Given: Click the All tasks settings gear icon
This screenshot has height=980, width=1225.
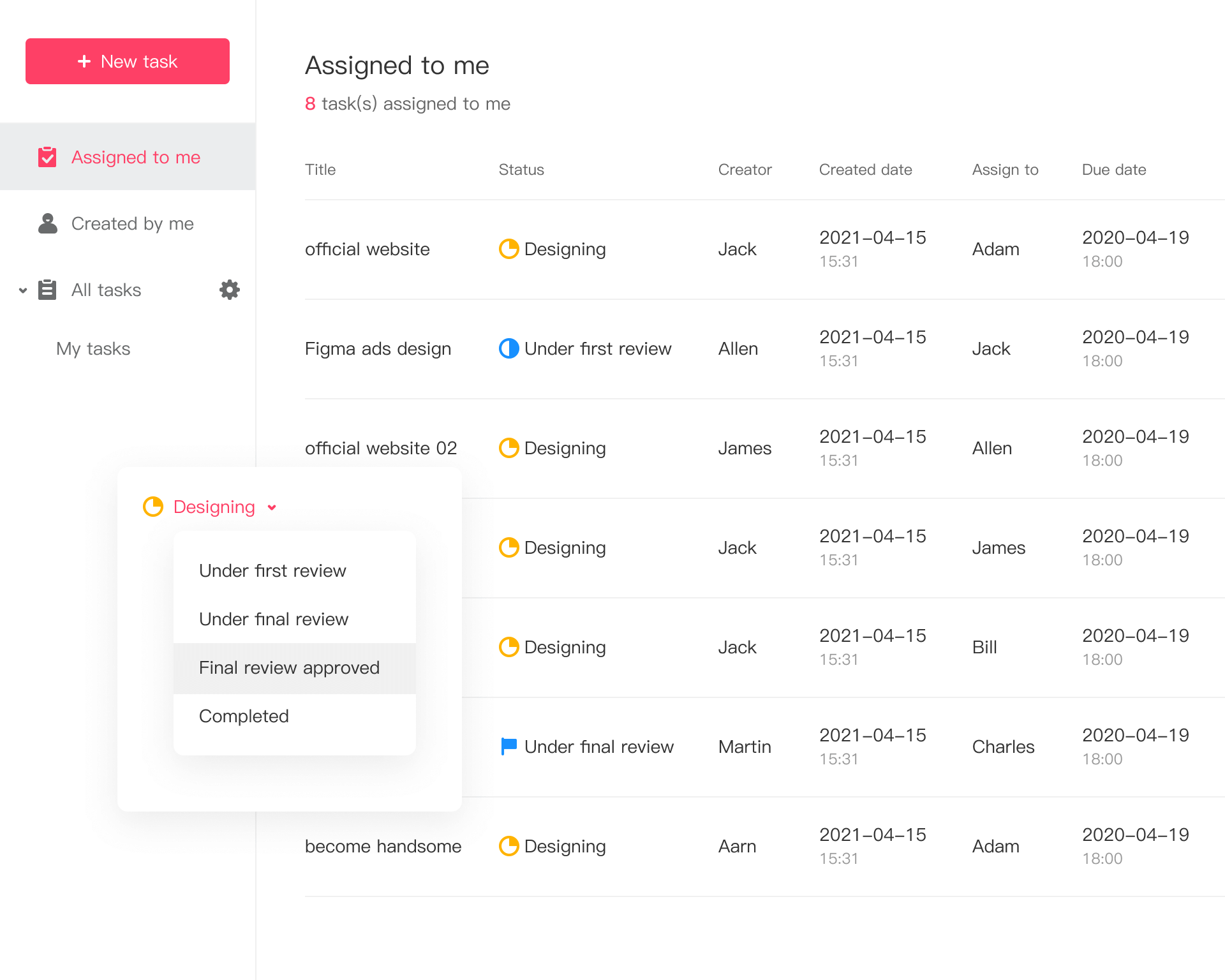Looking at the screenshot, I should (x=229, y=290).
